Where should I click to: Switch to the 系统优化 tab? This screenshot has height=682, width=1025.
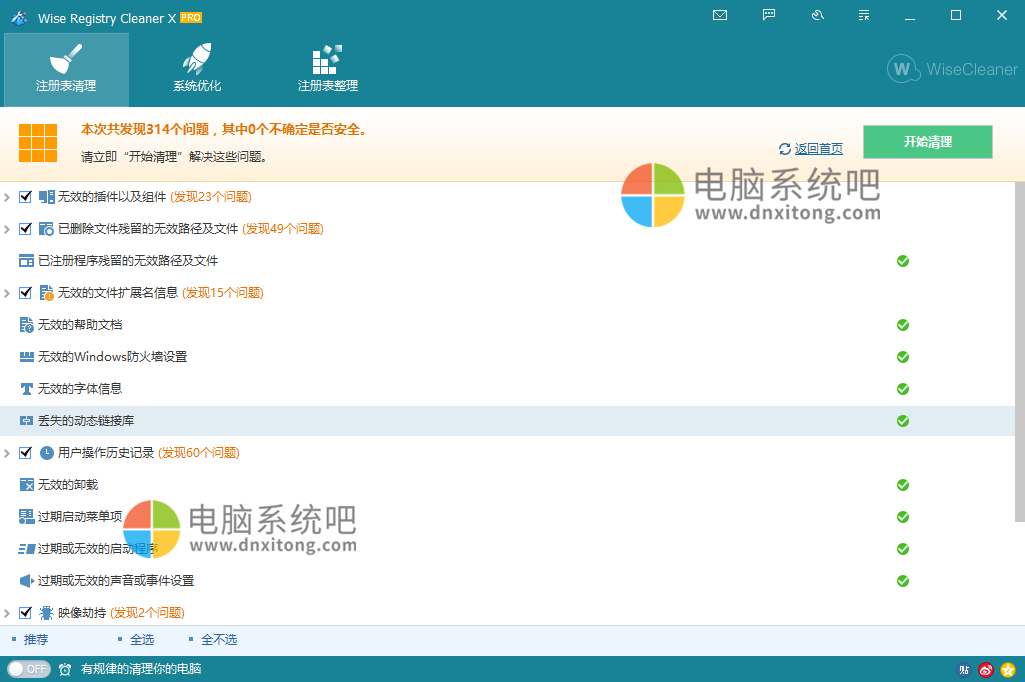[197, 69]
